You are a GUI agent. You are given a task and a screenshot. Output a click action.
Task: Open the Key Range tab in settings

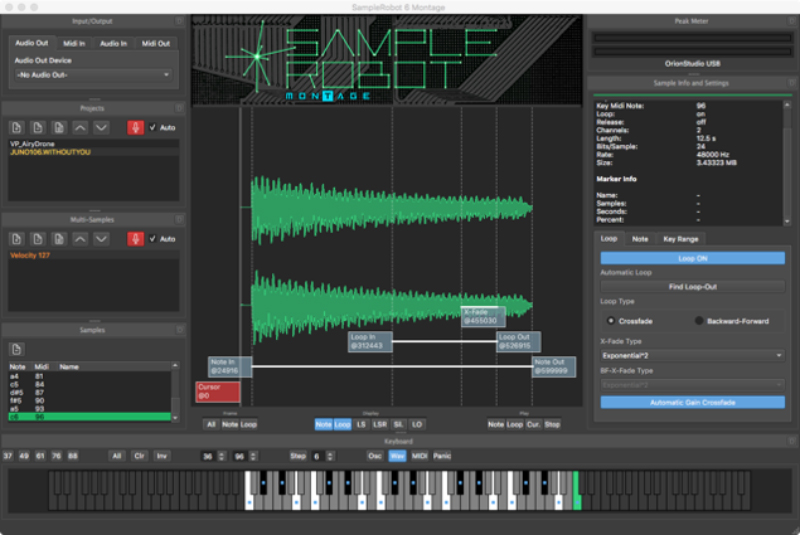(x=681, y=239)
